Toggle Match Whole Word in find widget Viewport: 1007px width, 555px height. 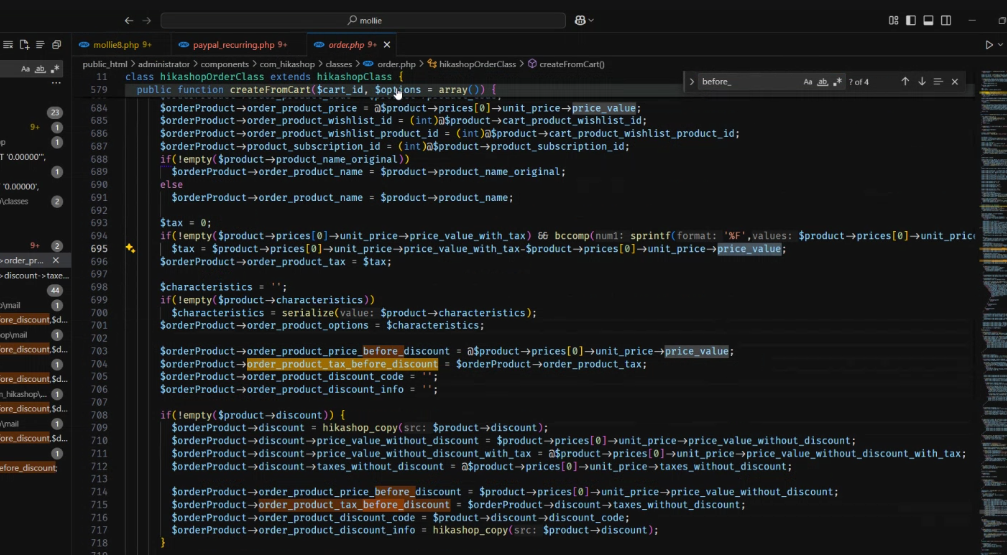pyautogui.click(x=822, y=82)
